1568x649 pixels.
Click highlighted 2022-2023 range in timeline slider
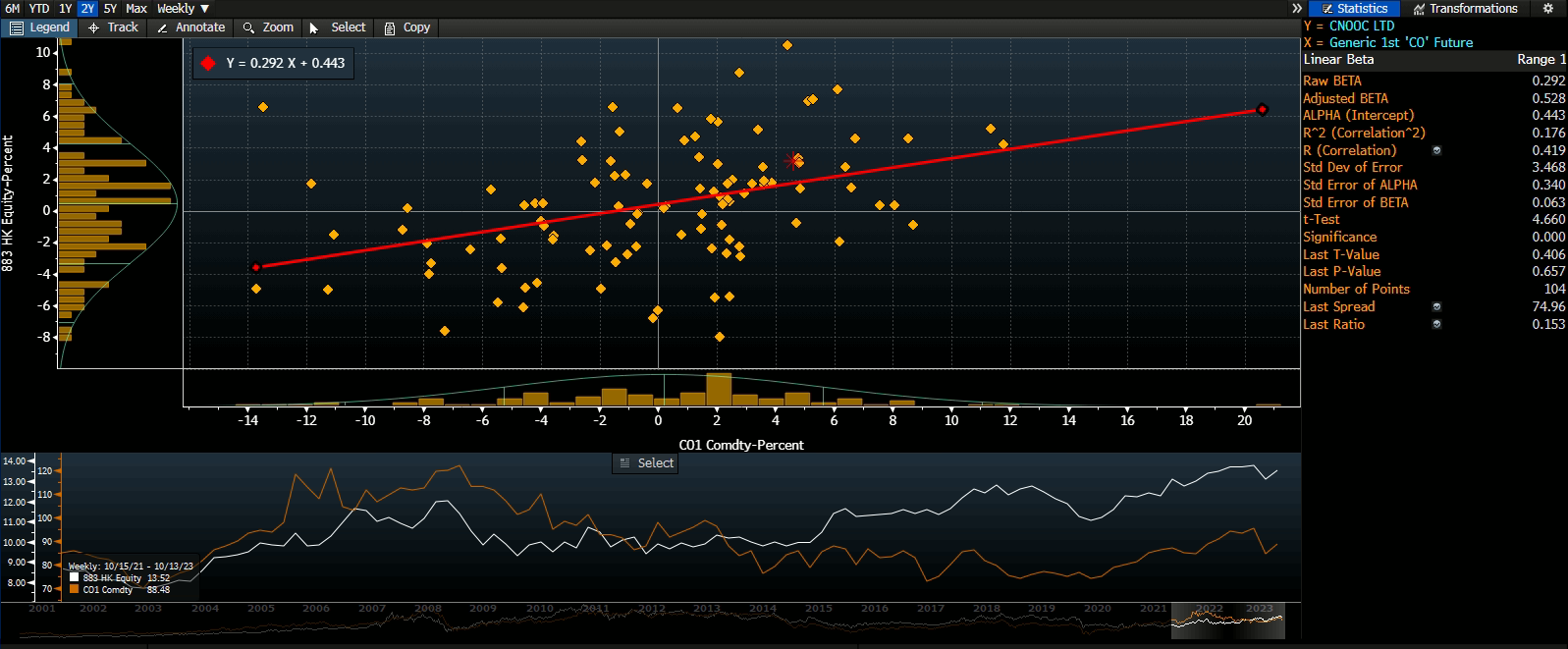pos(1227,620)
